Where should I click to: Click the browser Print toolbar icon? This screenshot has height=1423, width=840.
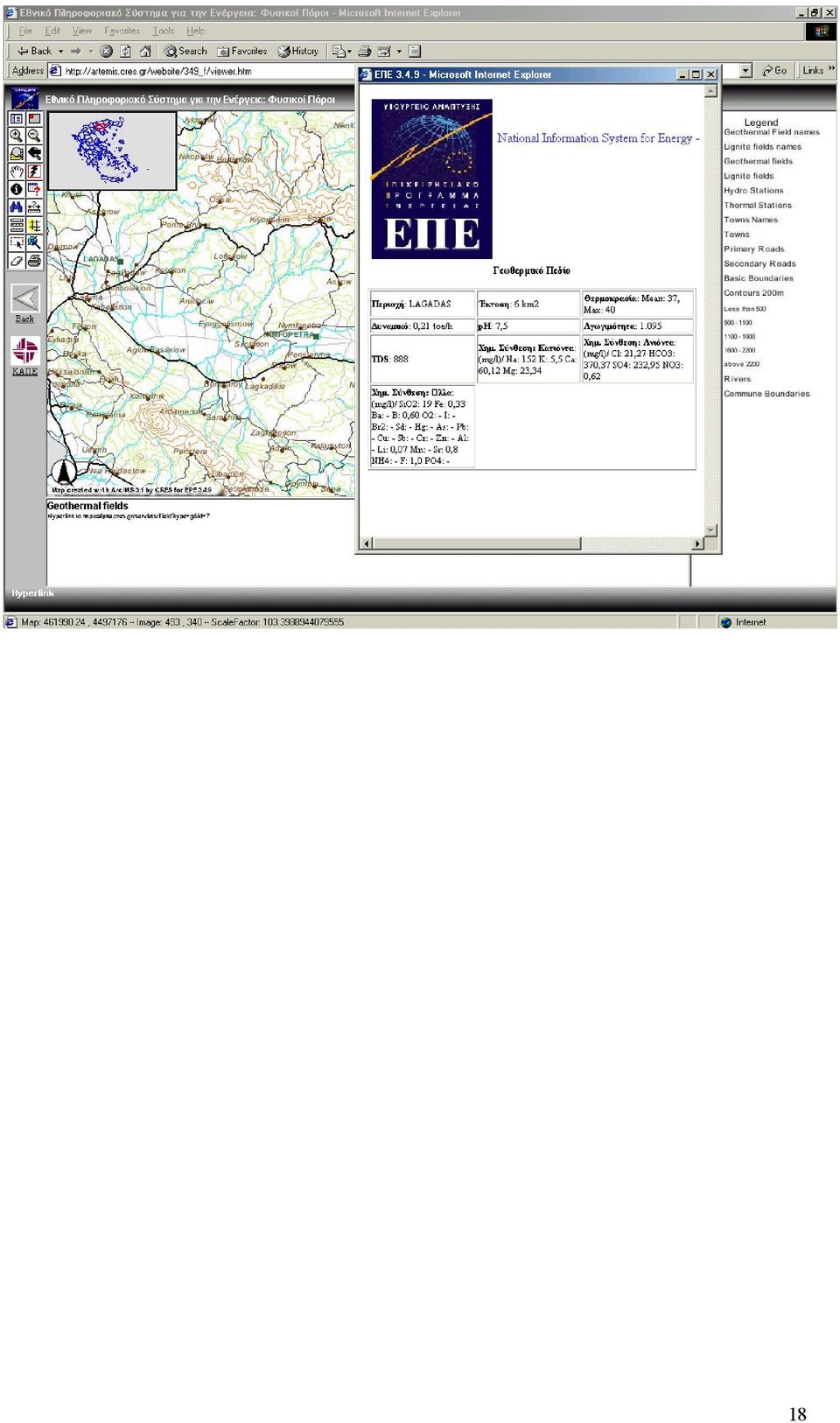tap(365, 52)
